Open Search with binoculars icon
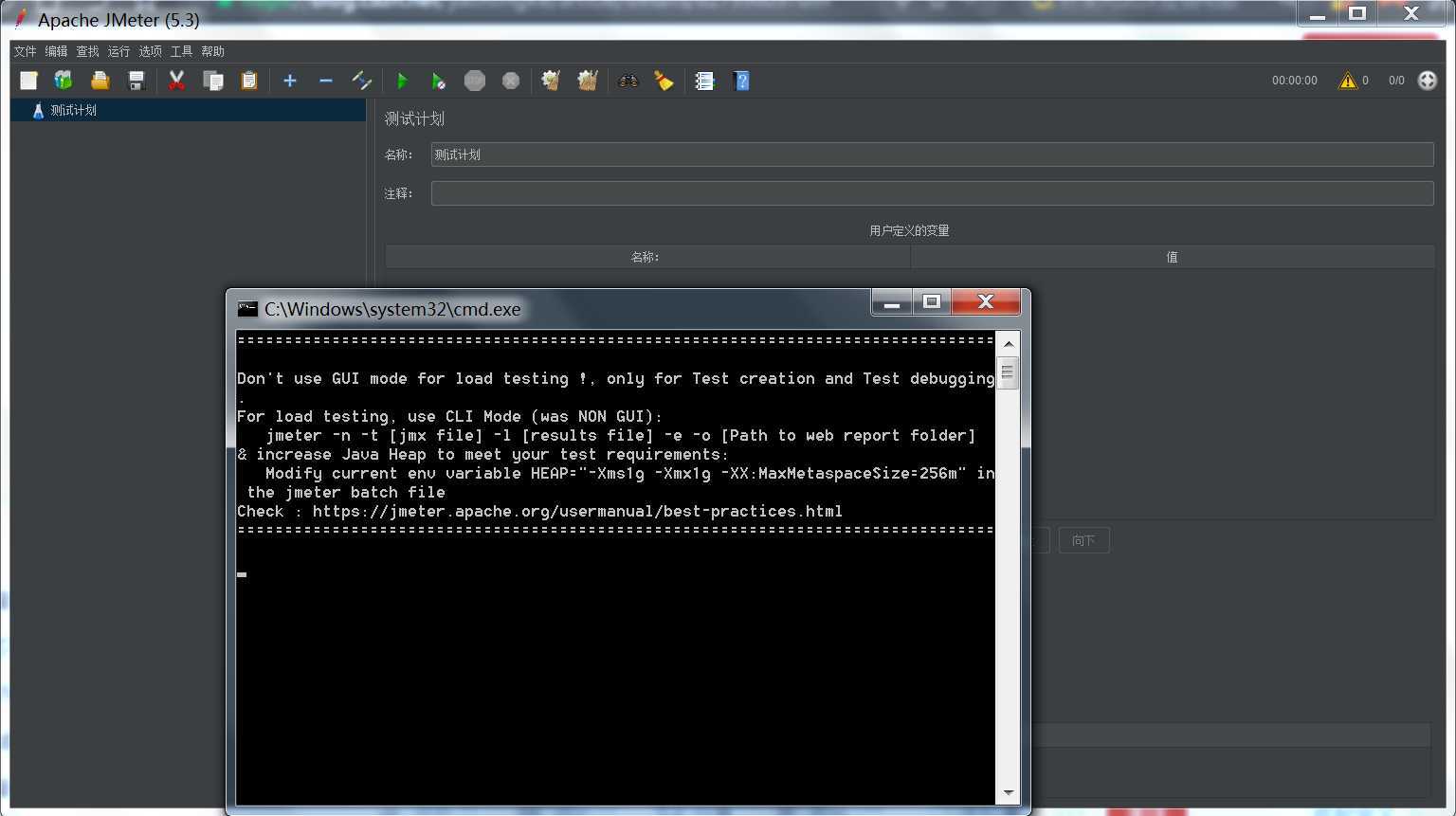1456x816 pixels. 628,81
